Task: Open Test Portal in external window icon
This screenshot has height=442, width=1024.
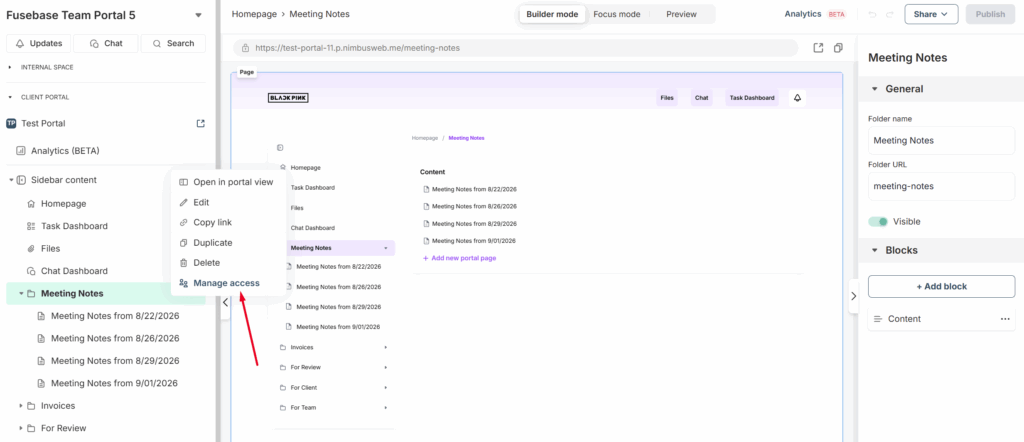Action: pos(201,123)
